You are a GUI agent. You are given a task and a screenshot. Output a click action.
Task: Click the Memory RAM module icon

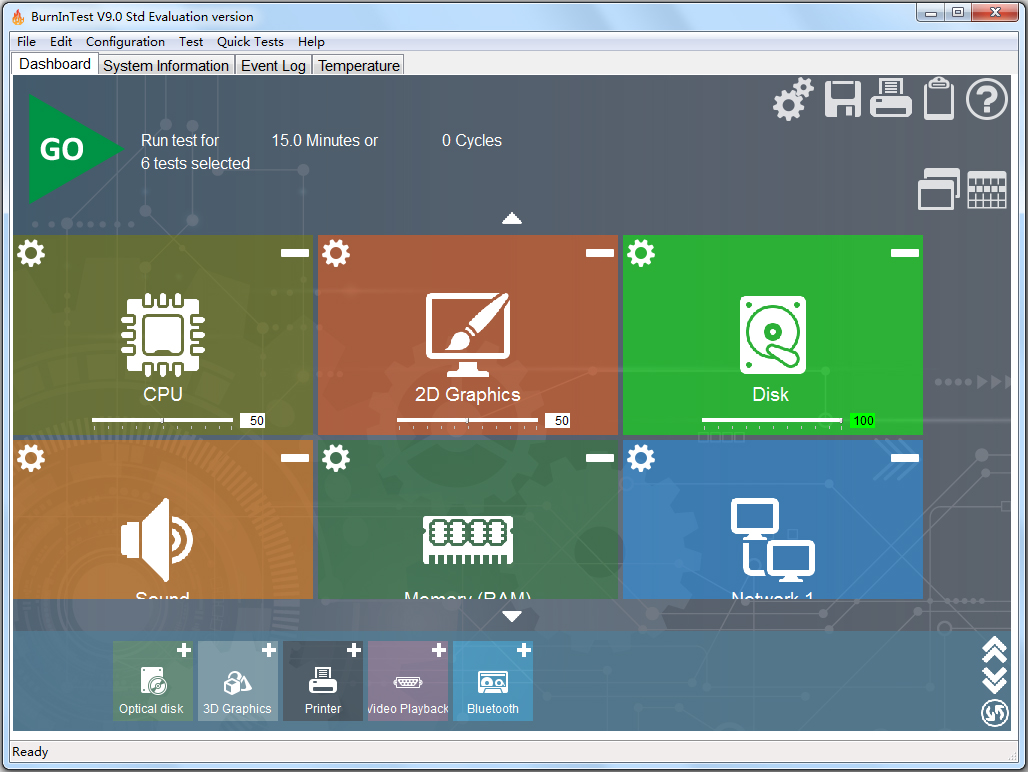(x=467, y=540)
